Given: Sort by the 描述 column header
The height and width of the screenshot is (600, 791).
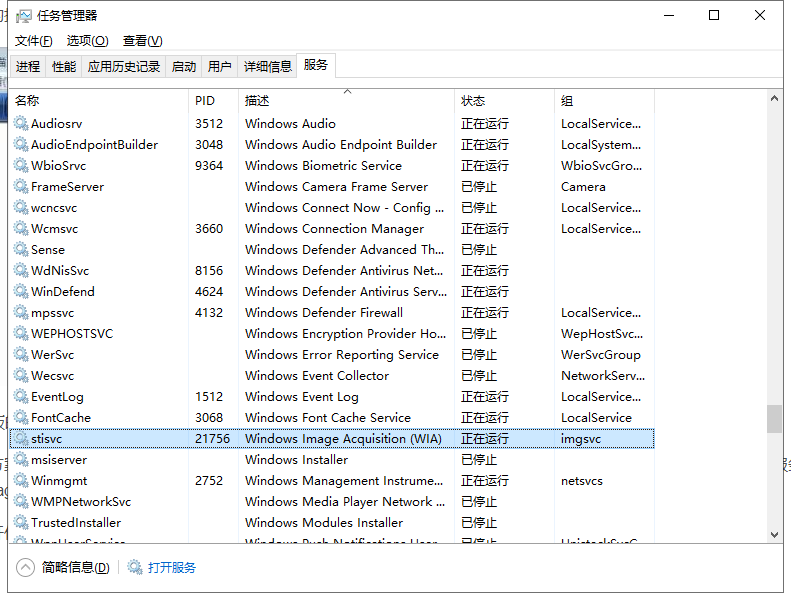Looking at the screenshot, I should (346, 100).
